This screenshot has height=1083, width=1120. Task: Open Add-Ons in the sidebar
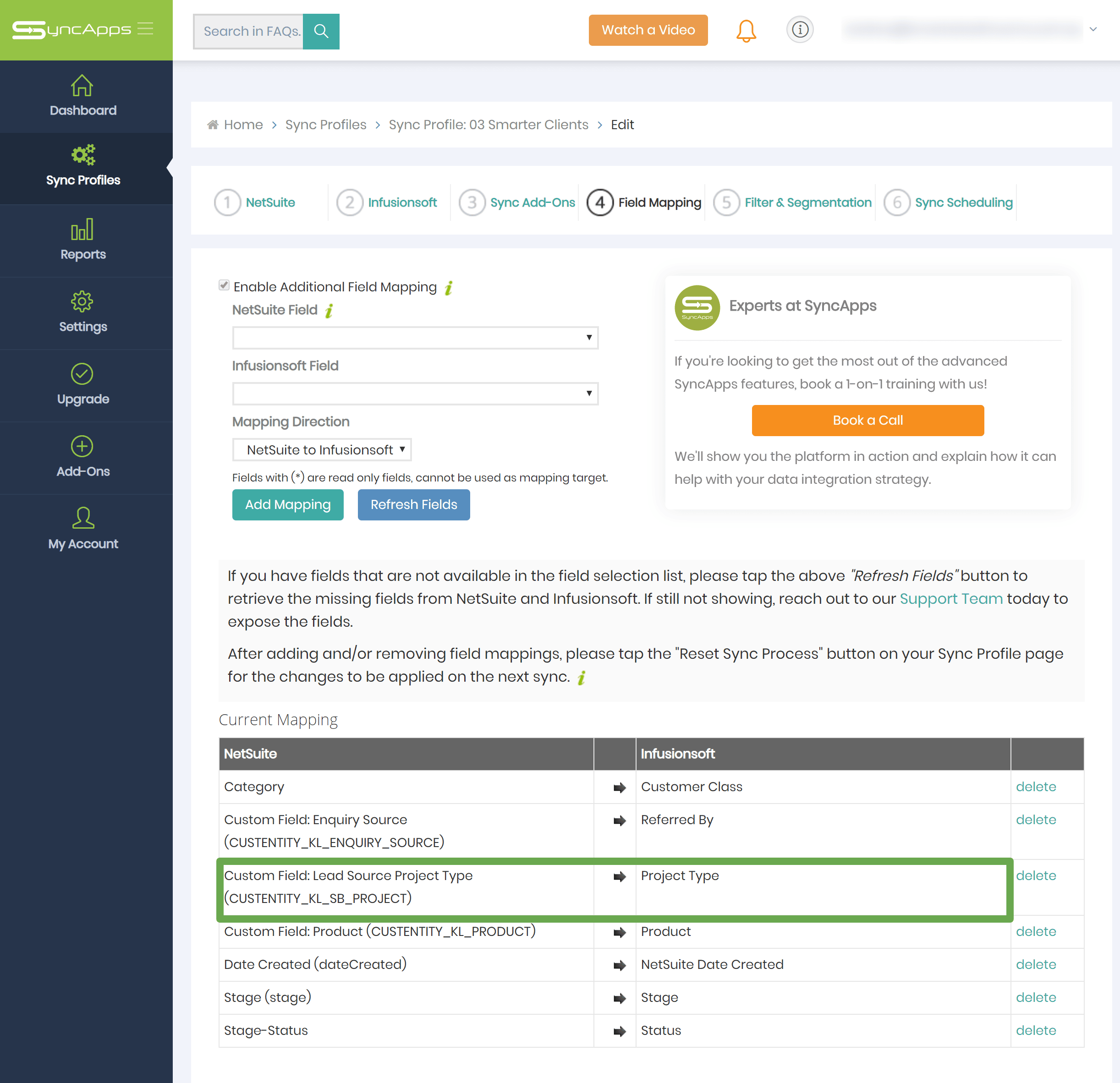(83, 458)
